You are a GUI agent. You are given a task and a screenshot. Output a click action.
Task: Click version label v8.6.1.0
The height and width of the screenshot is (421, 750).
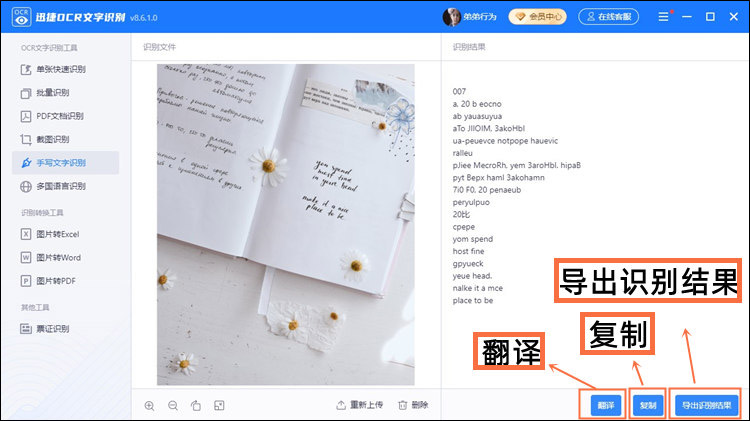(143, 18)
